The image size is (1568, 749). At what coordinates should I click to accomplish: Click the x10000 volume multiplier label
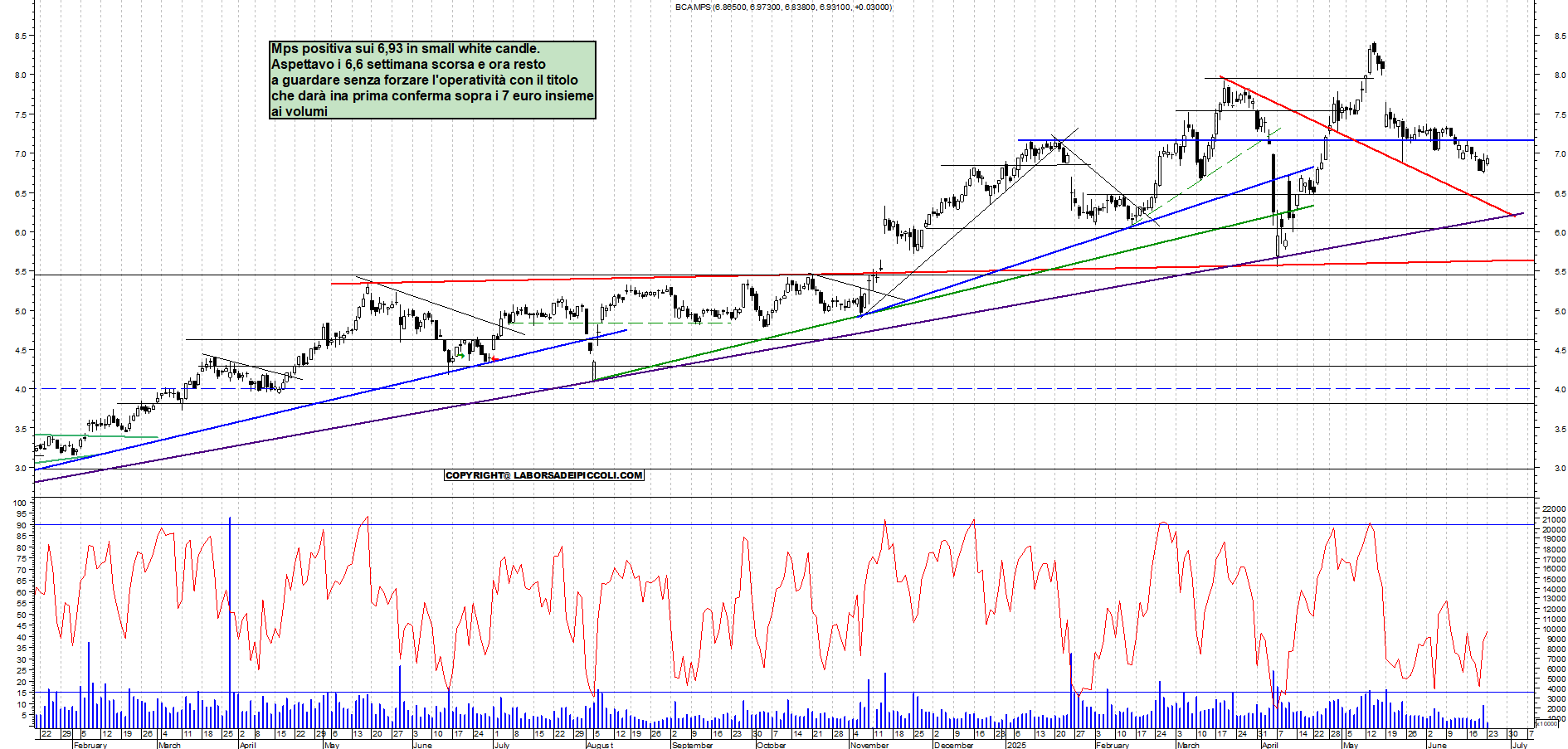(1546, 723)
